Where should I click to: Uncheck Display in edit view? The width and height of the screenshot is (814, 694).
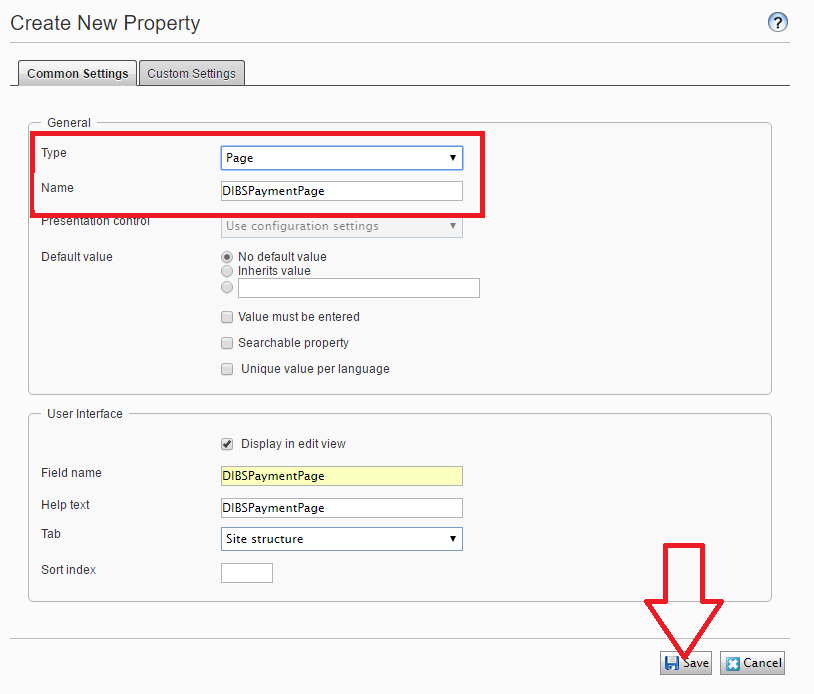227,444
